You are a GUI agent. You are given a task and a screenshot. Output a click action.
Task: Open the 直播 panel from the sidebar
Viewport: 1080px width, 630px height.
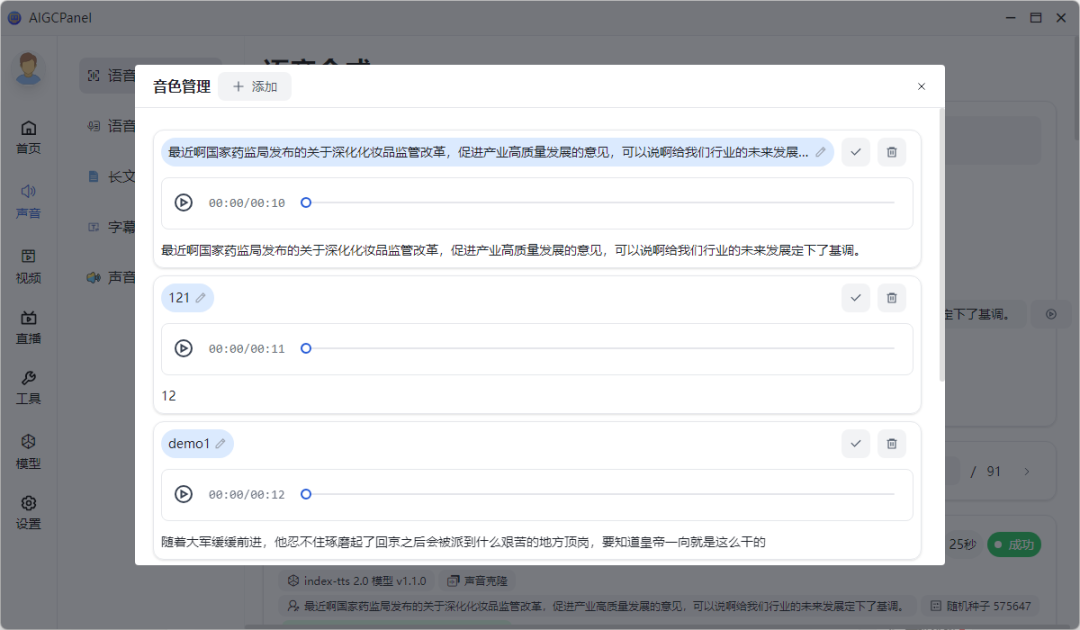coord(28,326)
